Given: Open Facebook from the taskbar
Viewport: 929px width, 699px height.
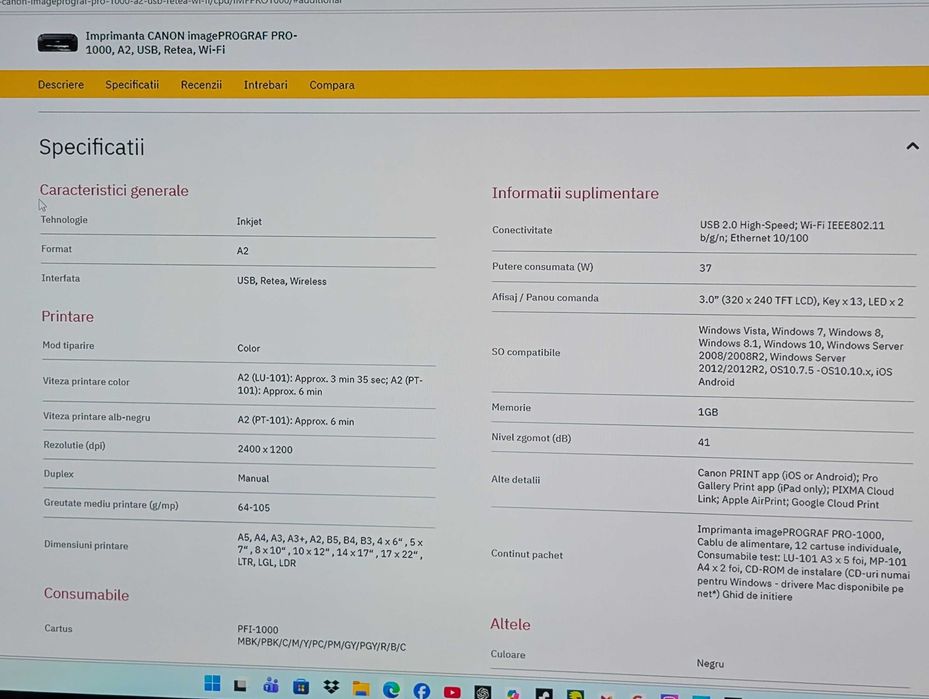Looking at the screenshot, I should click(x=422, y=691).
